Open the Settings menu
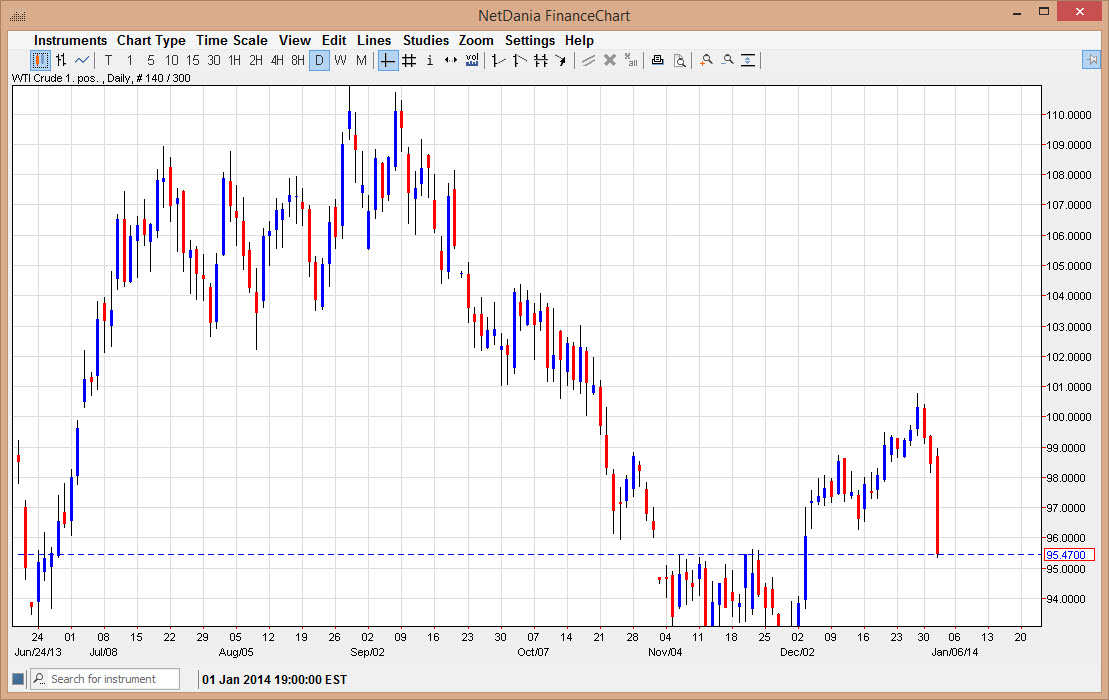 coord(529,40)
